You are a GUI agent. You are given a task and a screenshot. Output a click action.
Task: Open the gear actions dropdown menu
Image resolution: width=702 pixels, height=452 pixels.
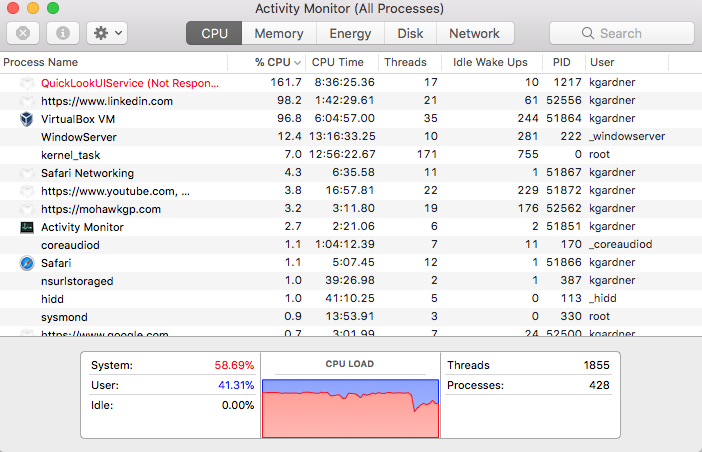coord(107,33)
